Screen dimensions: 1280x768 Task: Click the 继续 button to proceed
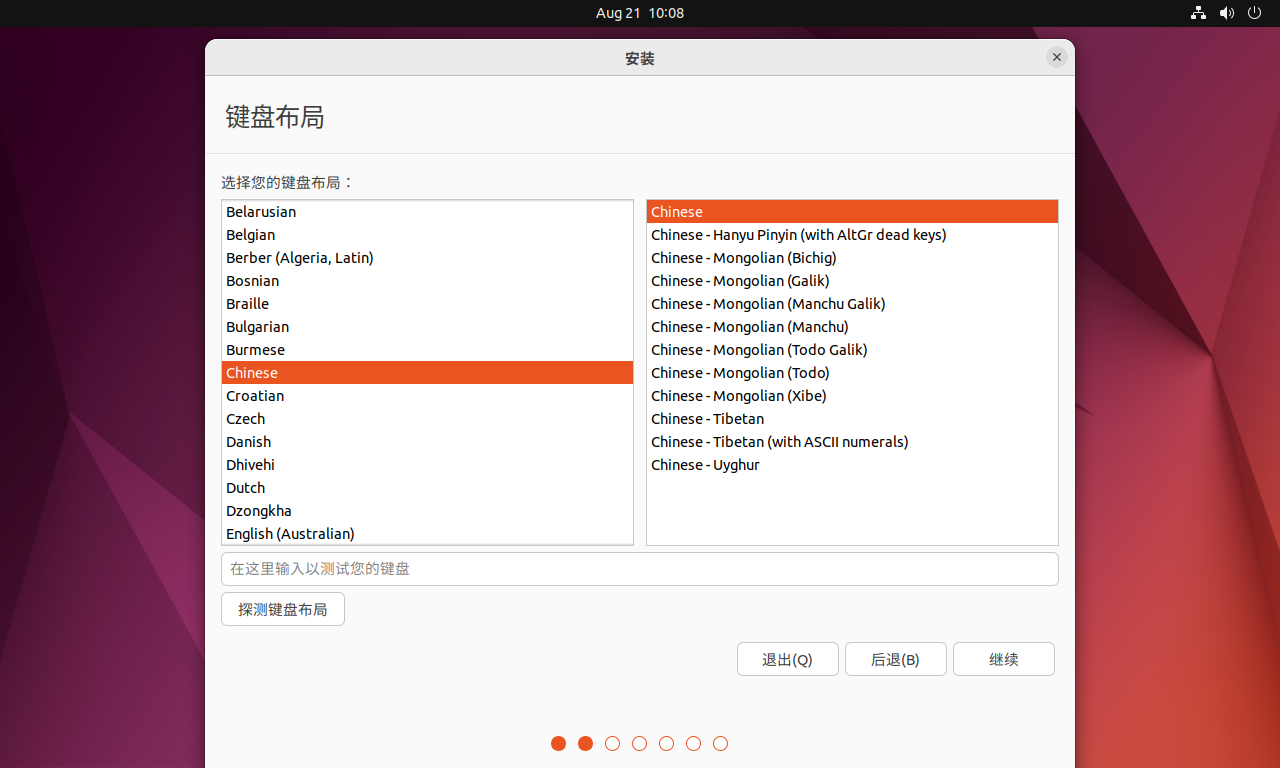pyautogui.click(x=1003, y=658)
